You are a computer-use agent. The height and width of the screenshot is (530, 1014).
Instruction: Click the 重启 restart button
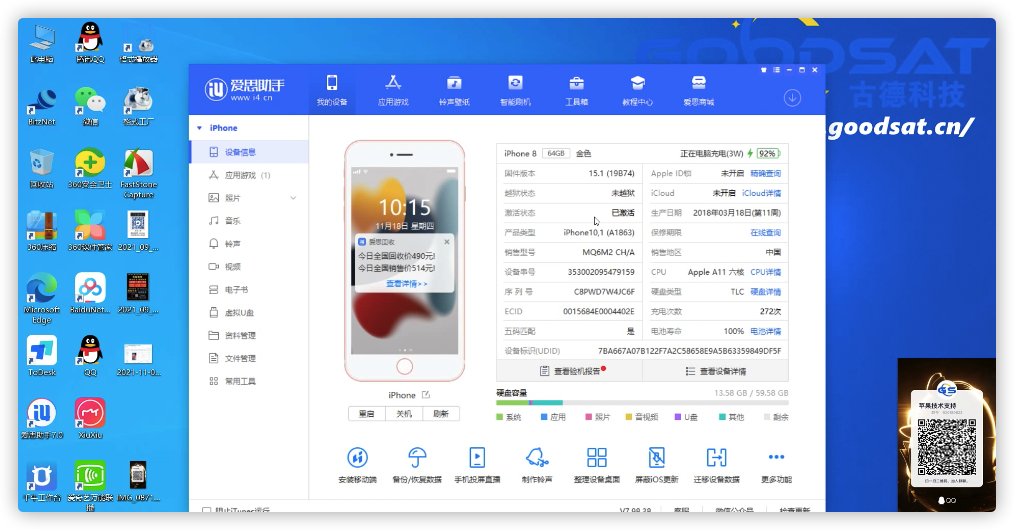click(x=367, y=414)
